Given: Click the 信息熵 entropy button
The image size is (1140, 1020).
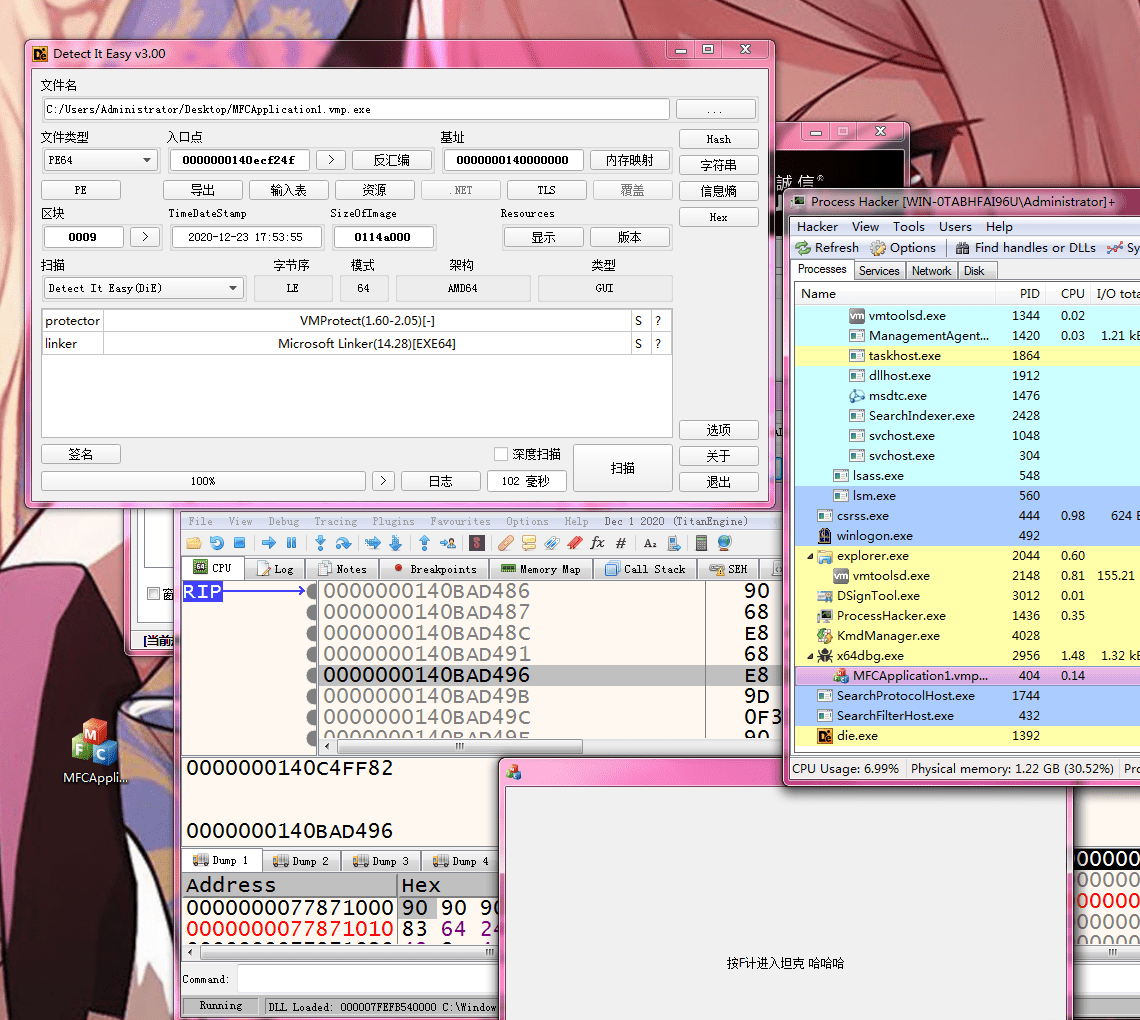Looking at the screenshot, I should pos(718,190).
